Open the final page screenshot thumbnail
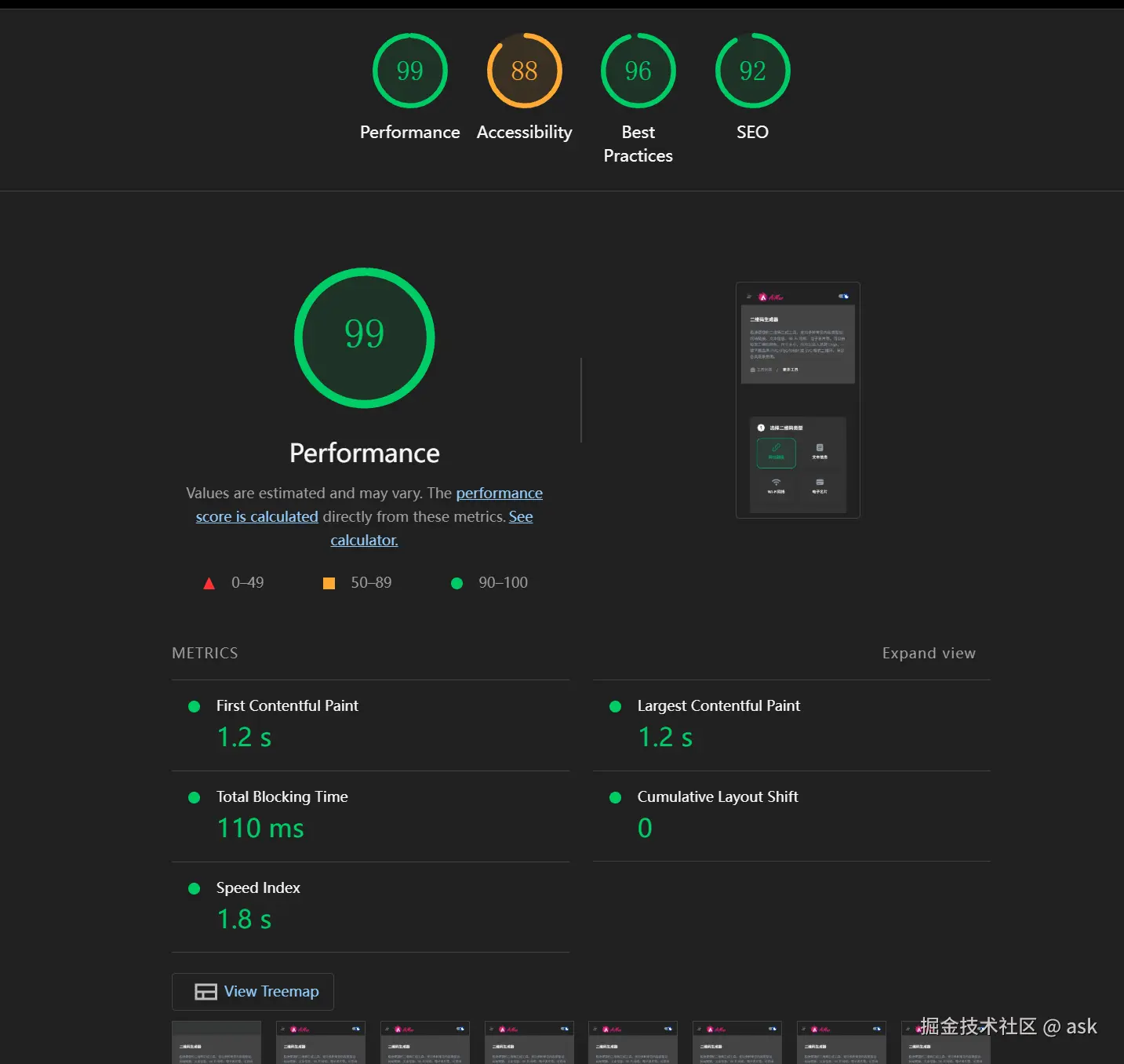This screenshot has width=1124, height=1064. click(798, 400)
